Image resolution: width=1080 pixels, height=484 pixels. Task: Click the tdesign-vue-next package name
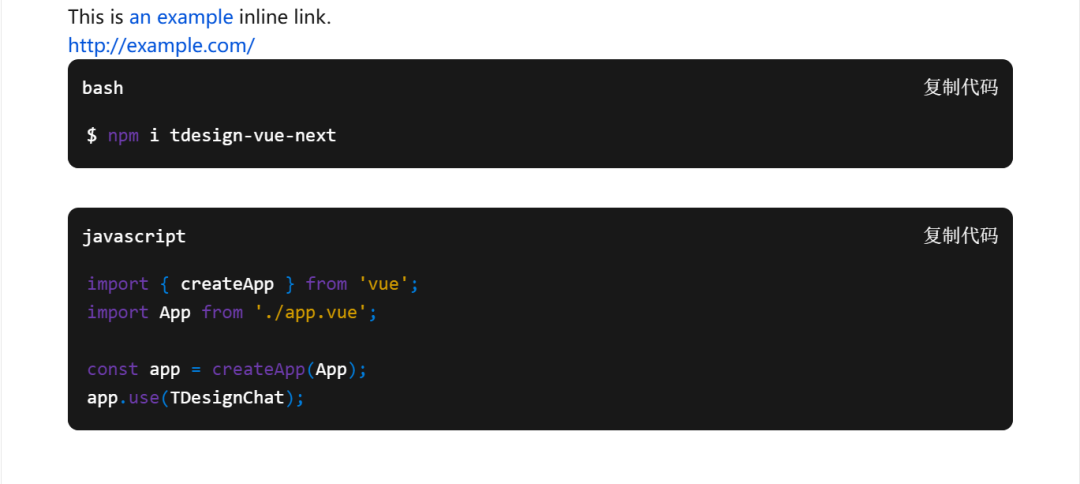(x=253, y=135)
